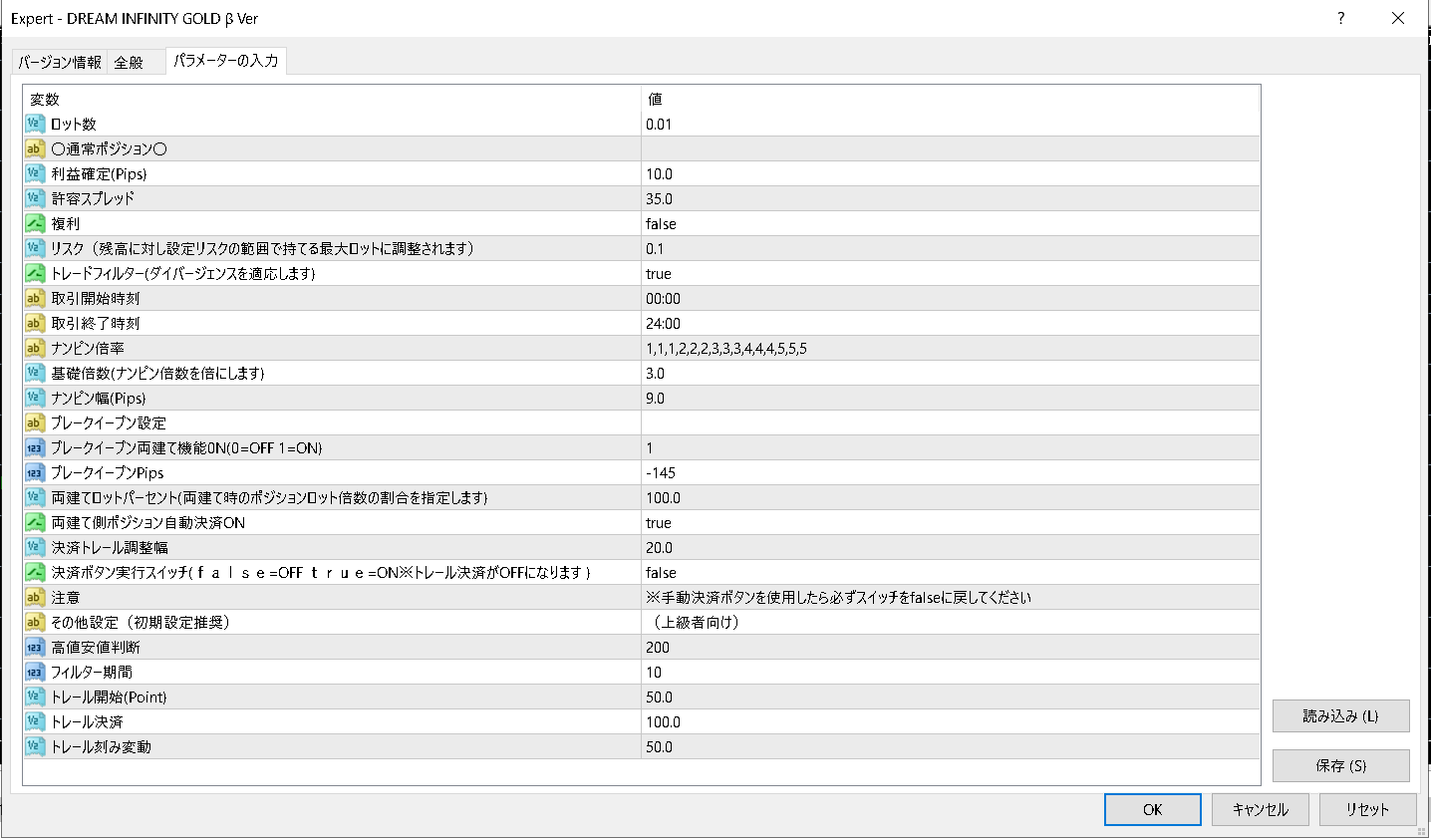Screen dimensions: 1431x840
Task: Click the integer icon beside ブレークイーブン両建て機能ON
Action: [35, 447]
